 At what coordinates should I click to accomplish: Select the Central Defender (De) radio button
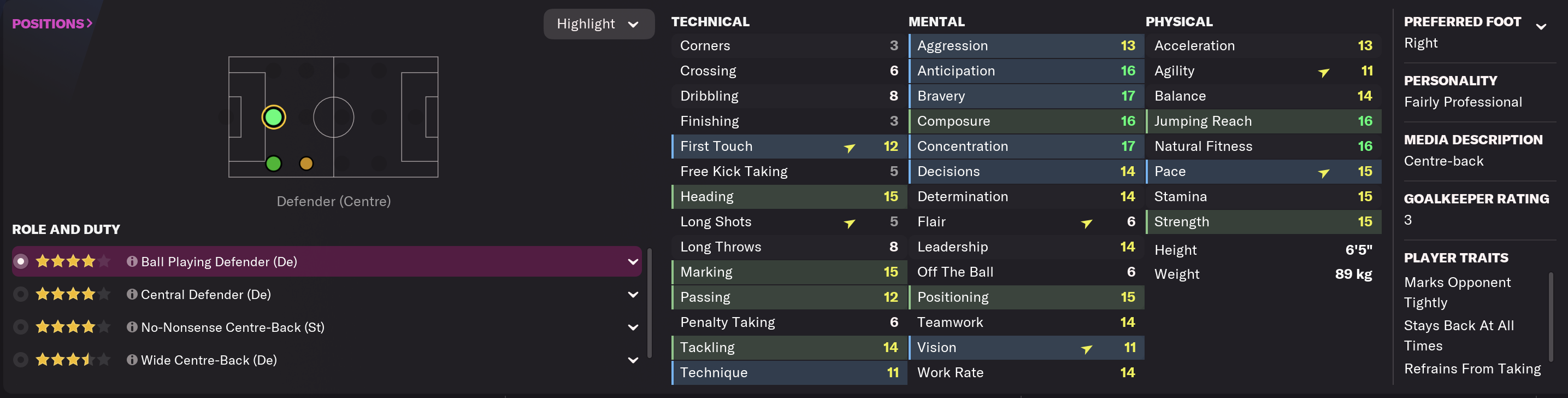21,294
